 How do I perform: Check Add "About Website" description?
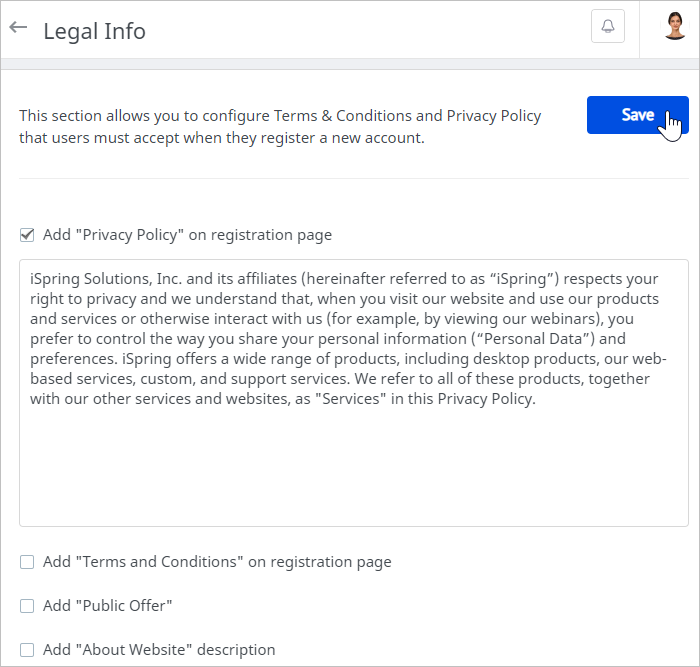point(27,650)
